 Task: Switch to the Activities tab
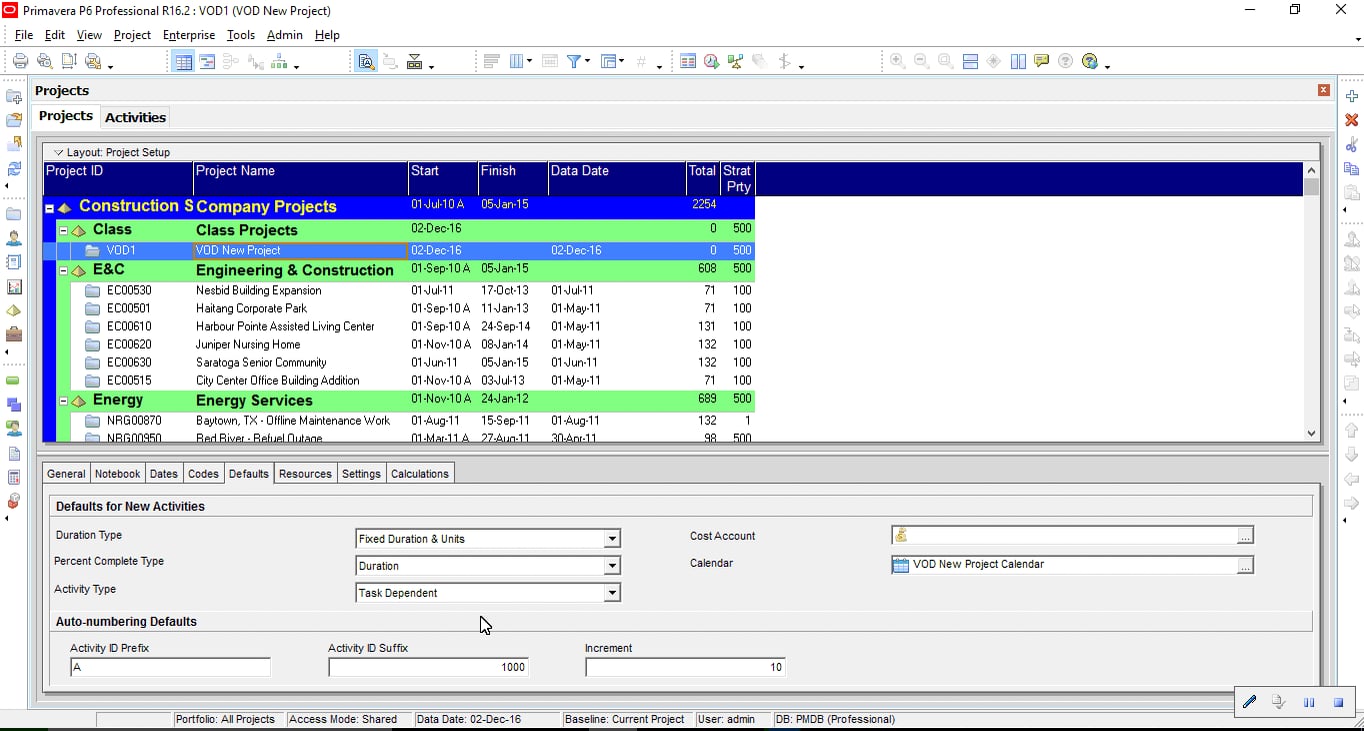(135, 117)
